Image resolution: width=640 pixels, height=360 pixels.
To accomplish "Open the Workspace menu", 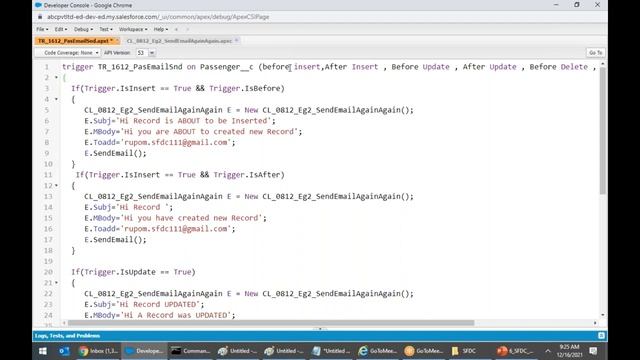I will pos(133,29).
